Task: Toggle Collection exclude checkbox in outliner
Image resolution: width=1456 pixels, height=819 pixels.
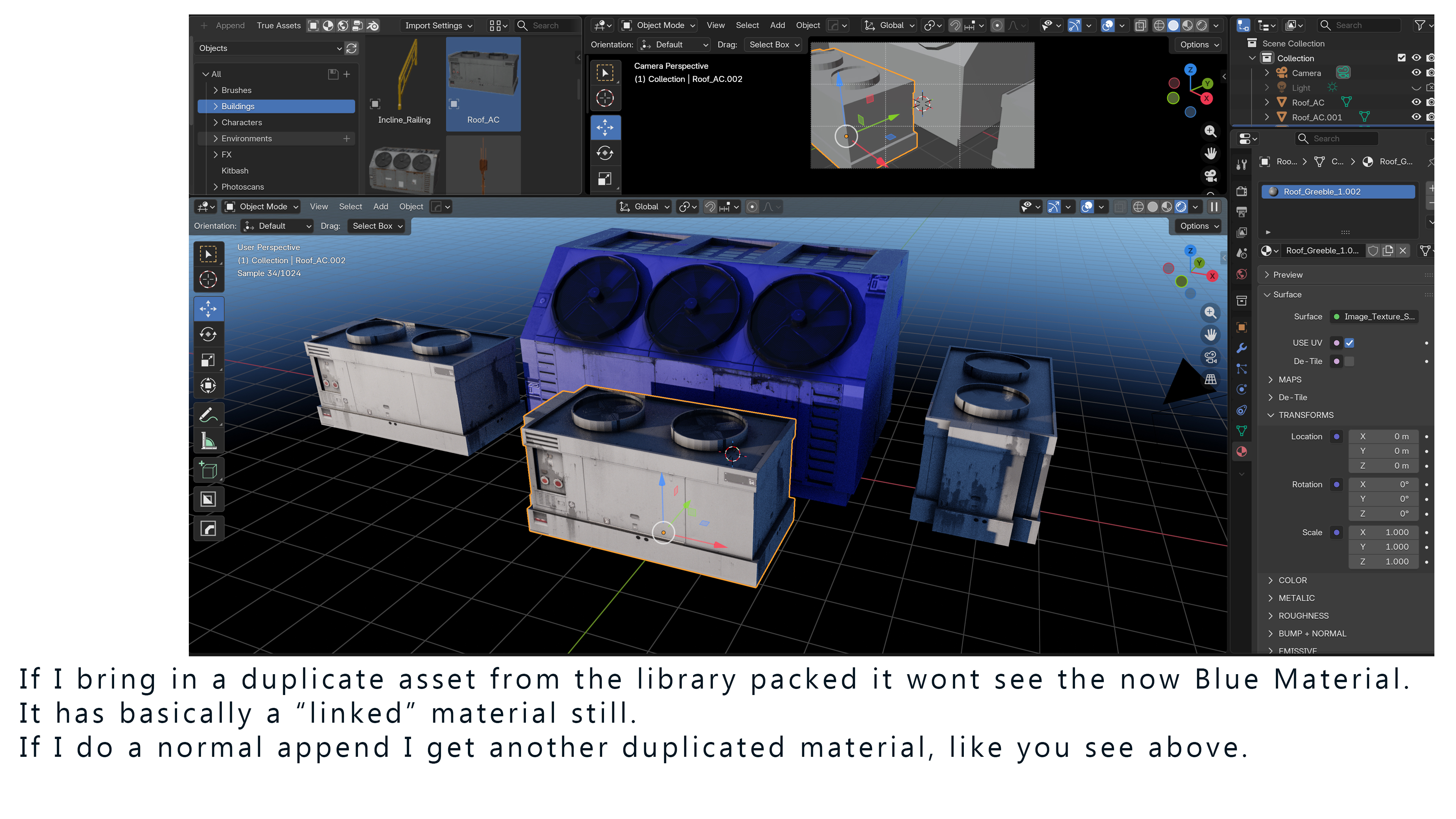Action: click(x=1401, y=58)
